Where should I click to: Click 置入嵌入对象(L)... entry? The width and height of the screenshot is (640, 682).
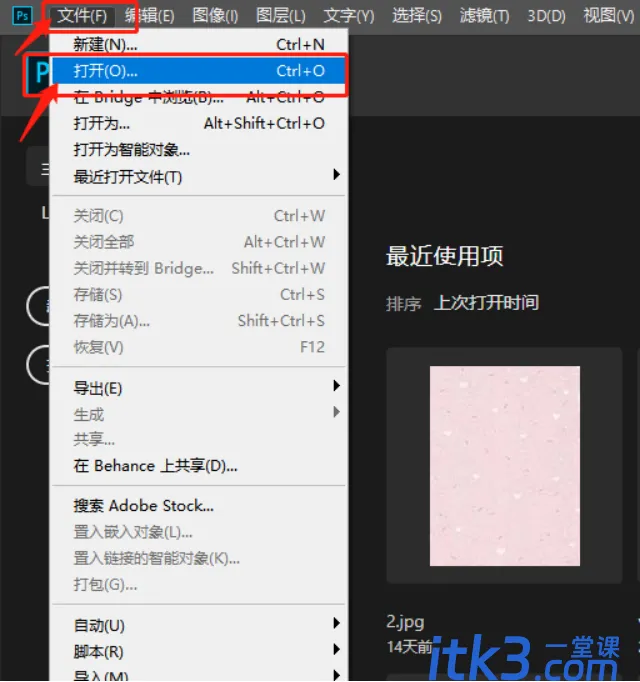pos(199,532)
